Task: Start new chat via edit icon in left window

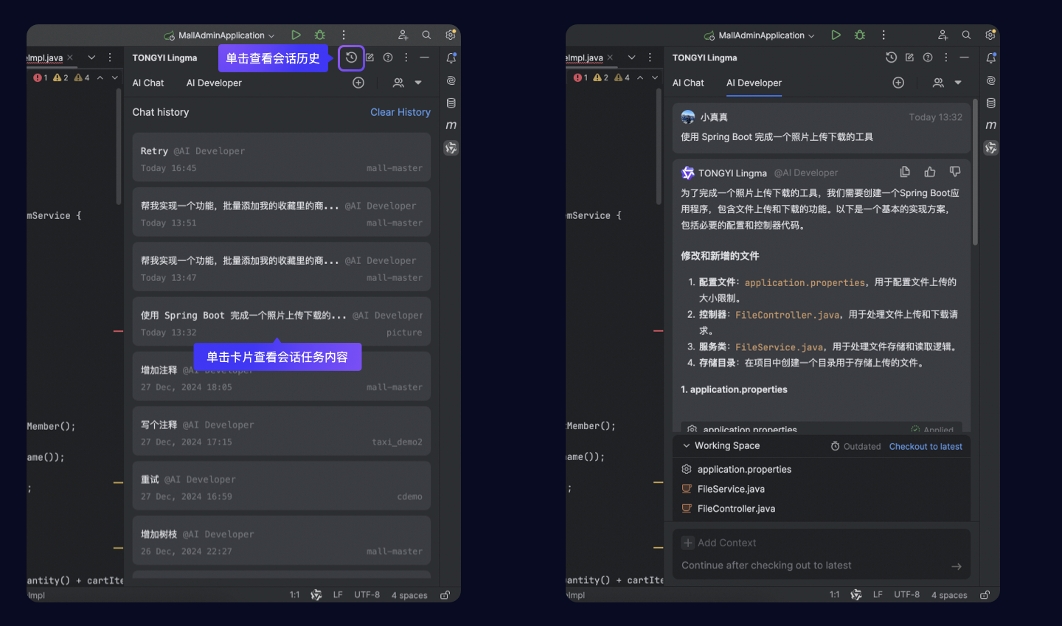Action: pyautogui.click(x=370, y=58)
